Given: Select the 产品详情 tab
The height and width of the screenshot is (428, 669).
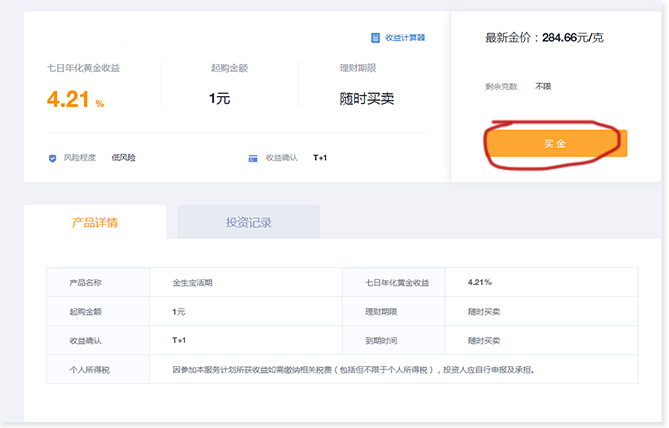Looking at the screenshot, I should click(95, 222).
